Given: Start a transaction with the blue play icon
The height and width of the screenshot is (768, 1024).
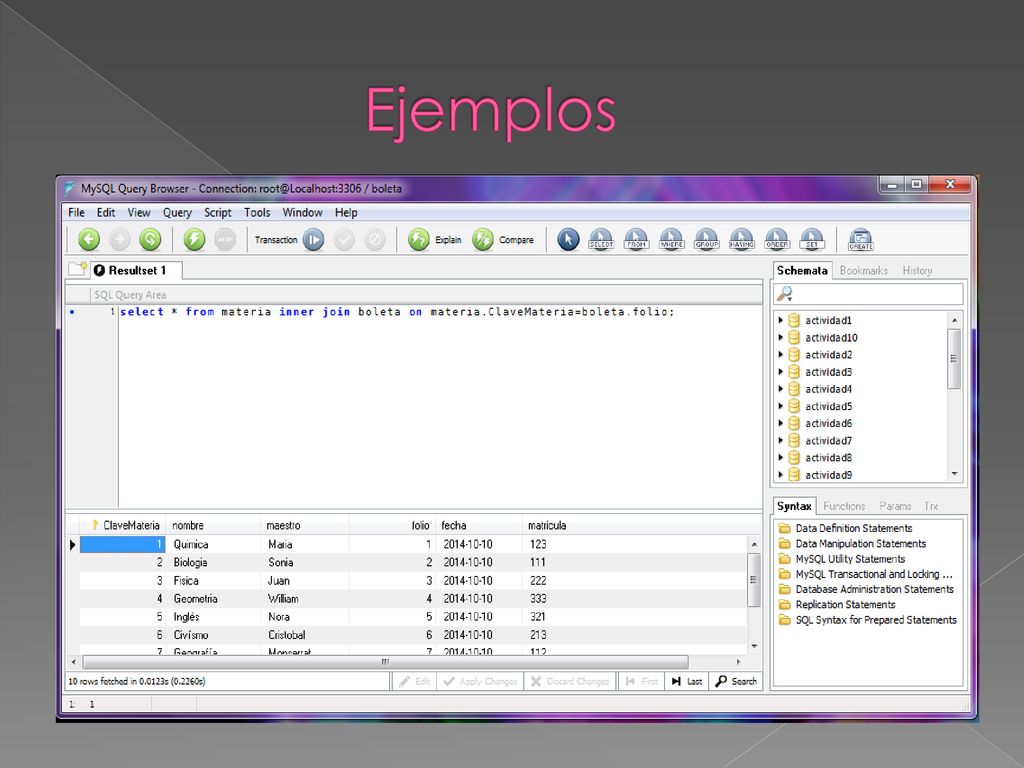Looking at the screenshot, I should [x=313, y=240].
